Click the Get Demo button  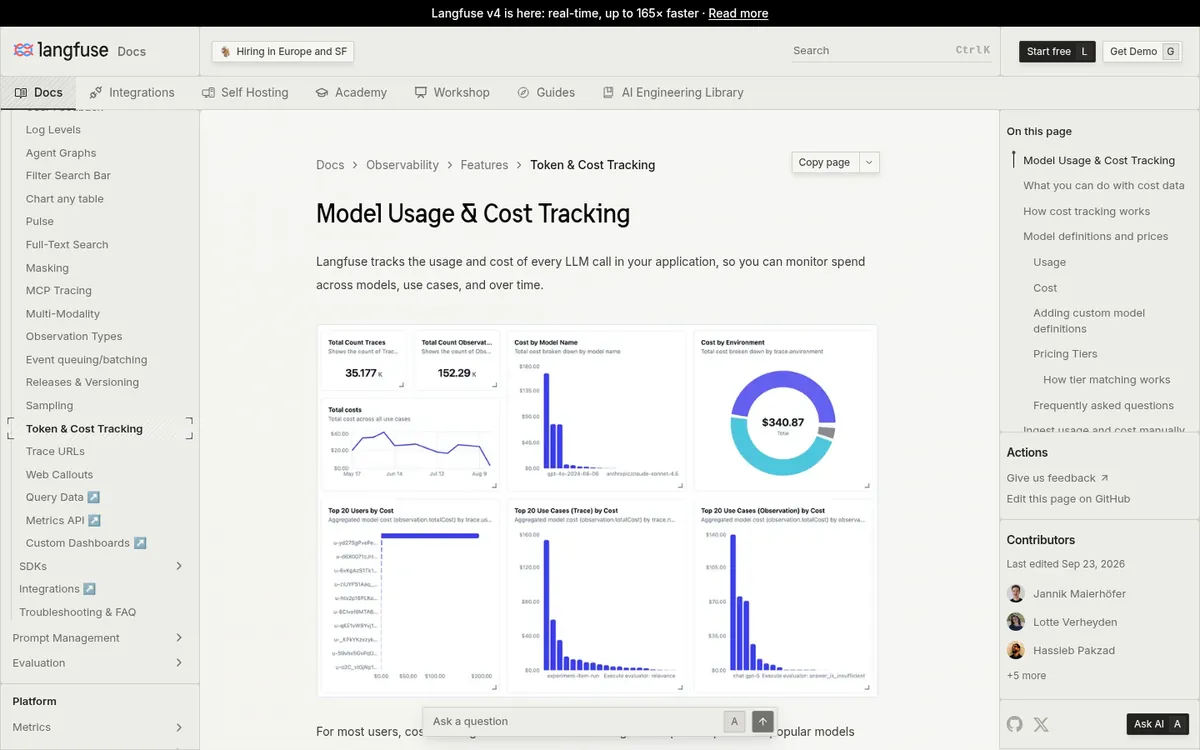tap(1142, 51)
